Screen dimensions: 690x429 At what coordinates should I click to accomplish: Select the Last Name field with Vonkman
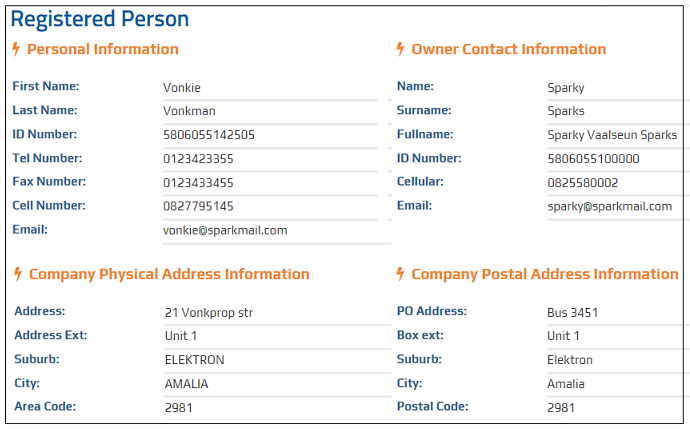pos(269,111)
